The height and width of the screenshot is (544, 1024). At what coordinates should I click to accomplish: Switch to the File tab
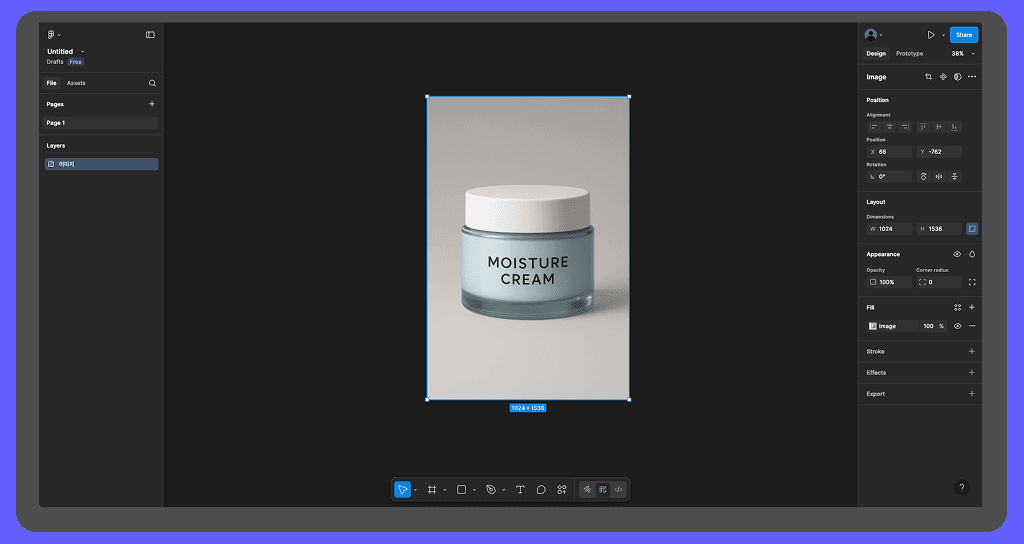pos(52,83)
